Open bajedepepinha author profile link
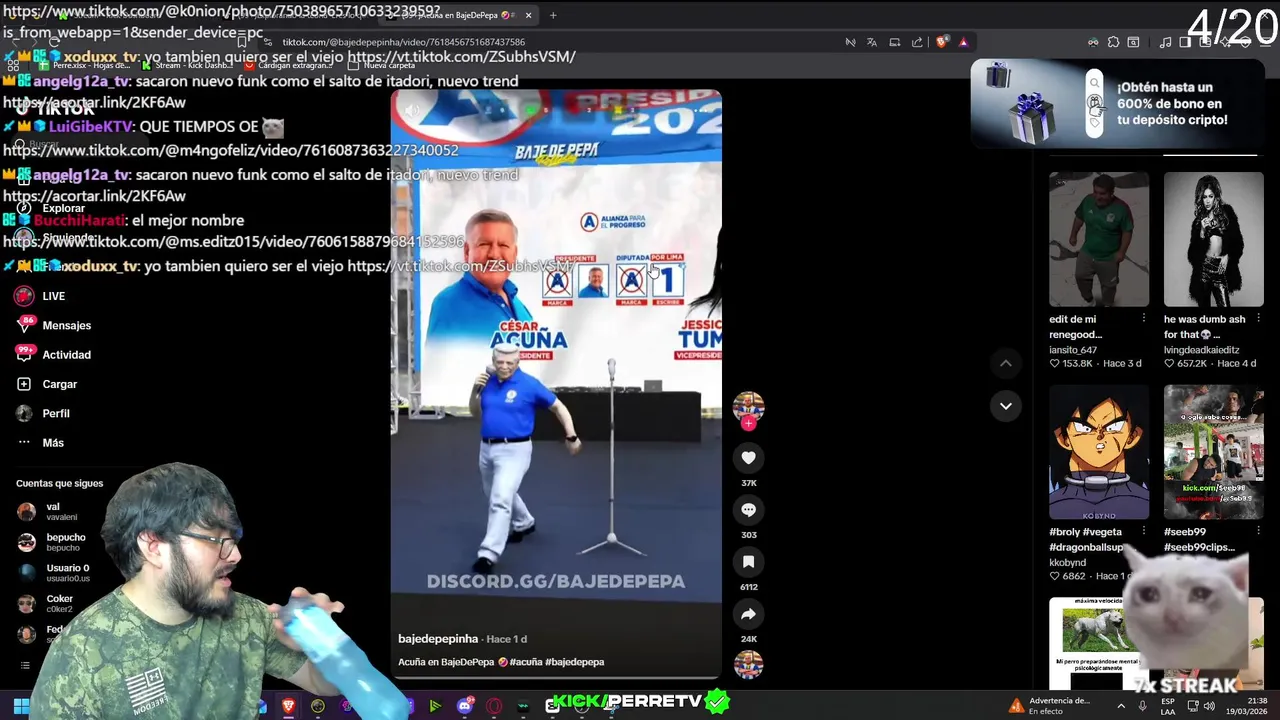 [x=438, y=639]
